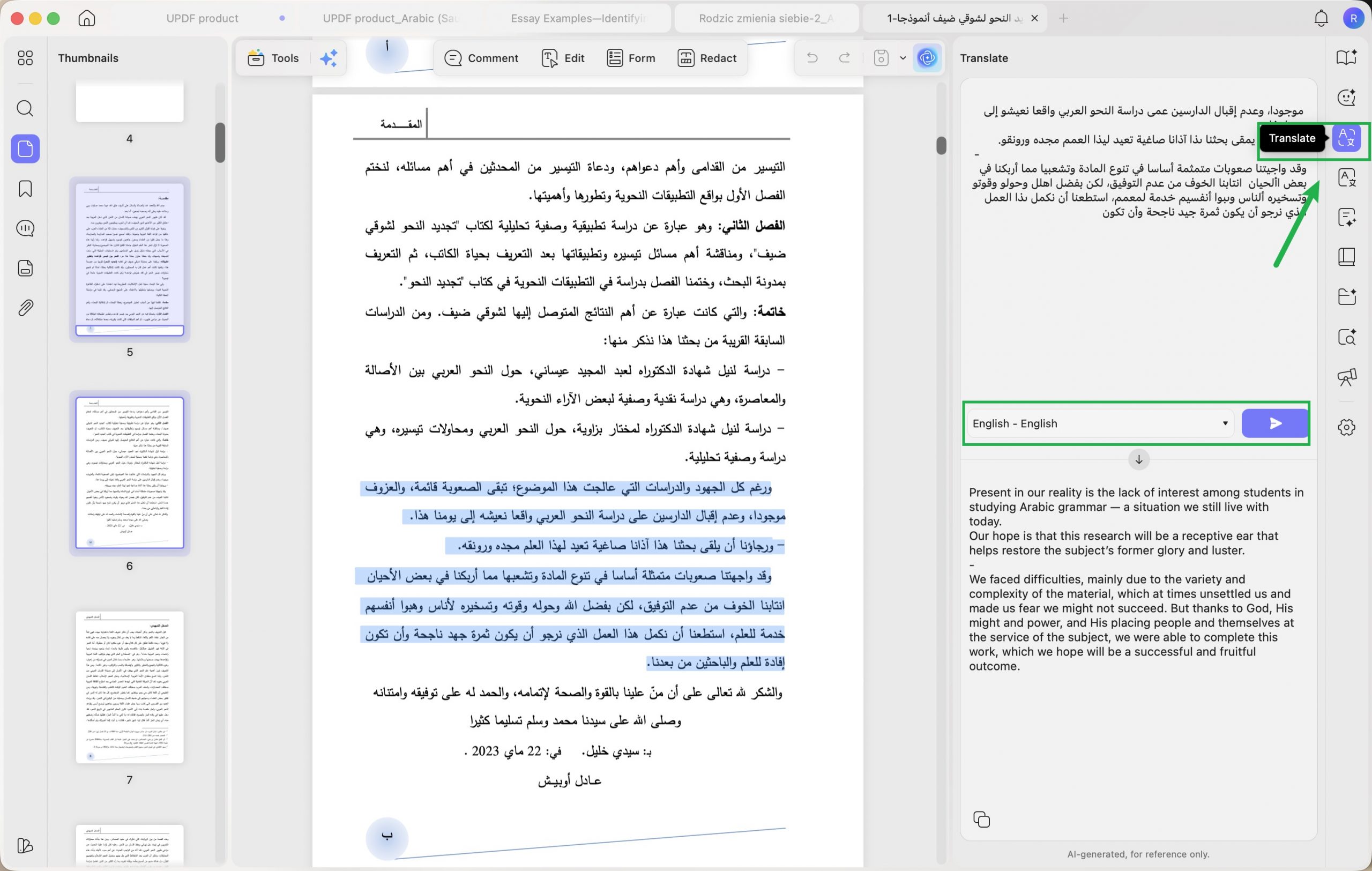The image size is (1372, 871).
Task: Switch to the Rodzic zmienia siebie-2 tab
Action: click(x=766, y=18)
